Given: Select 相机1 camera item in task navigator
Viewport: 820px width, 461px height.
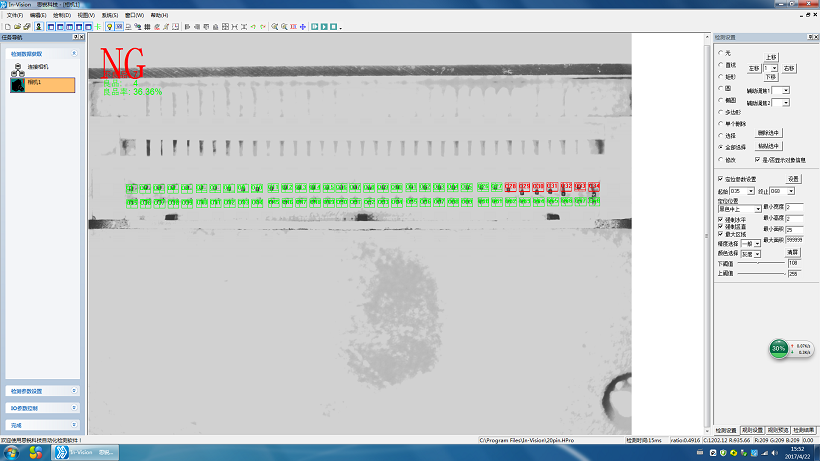Looking at the screenshot, I should 42,85.
